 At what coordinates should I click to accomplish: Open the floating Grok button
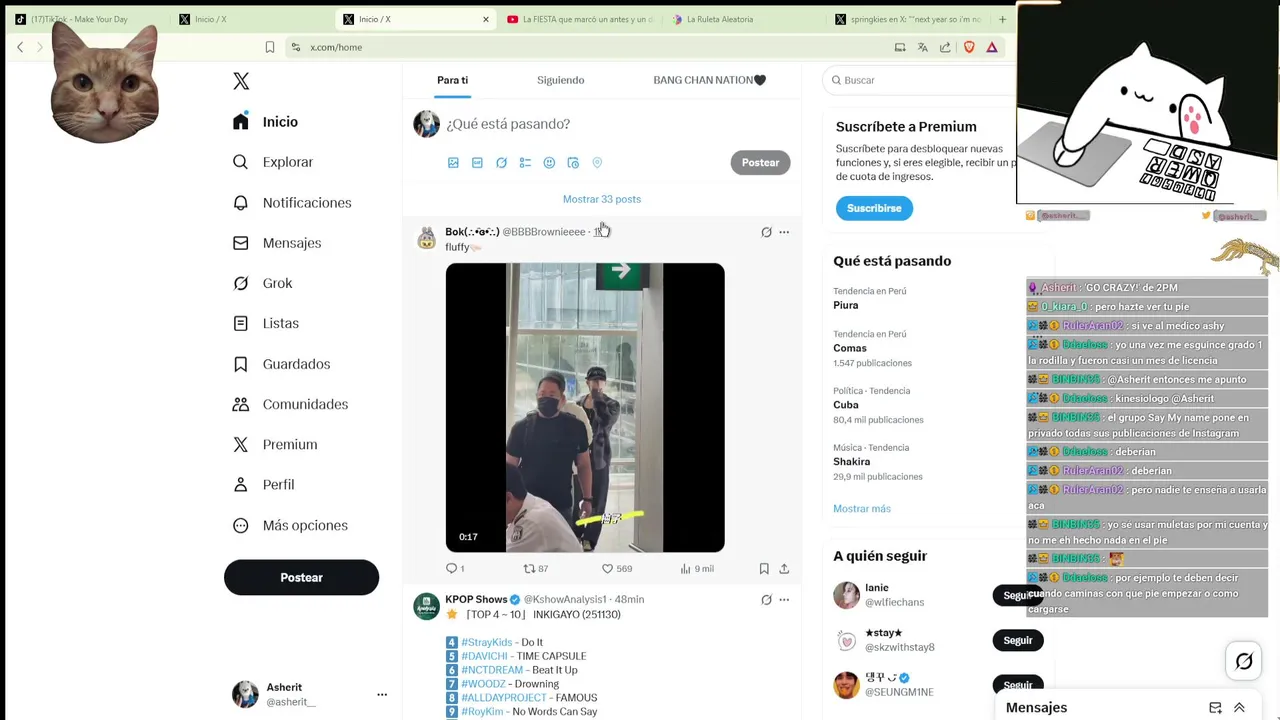click(1244, 661)
